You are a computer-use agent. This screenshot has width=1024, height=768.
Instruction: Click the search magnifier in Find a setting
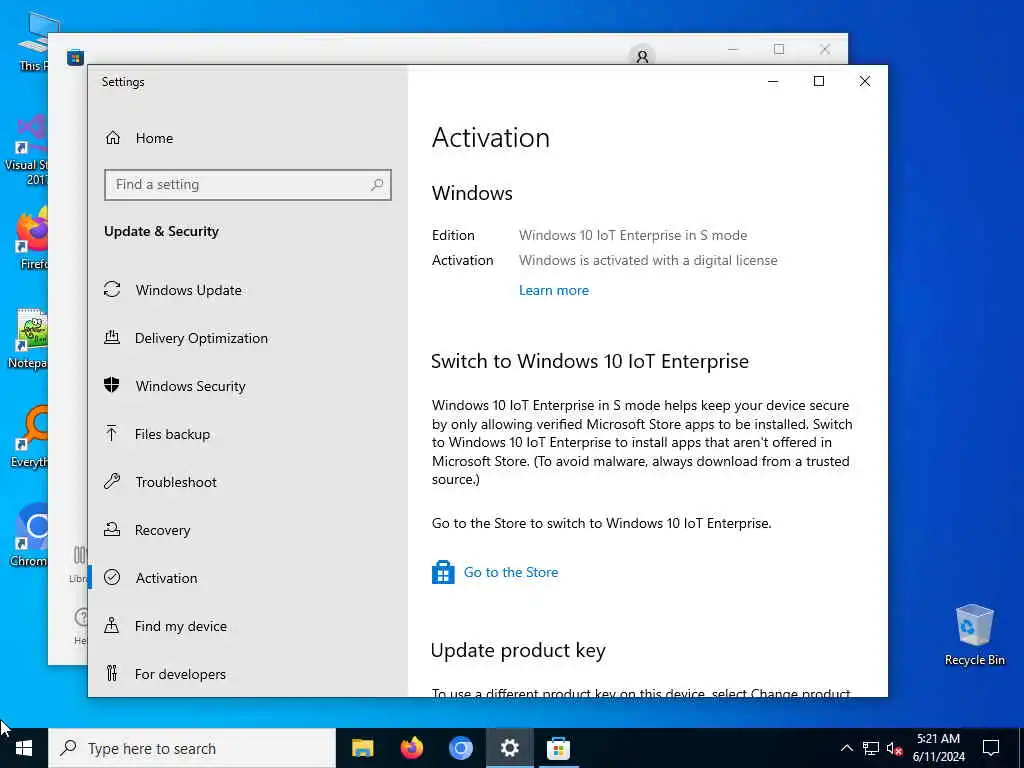tap(377, 185)
